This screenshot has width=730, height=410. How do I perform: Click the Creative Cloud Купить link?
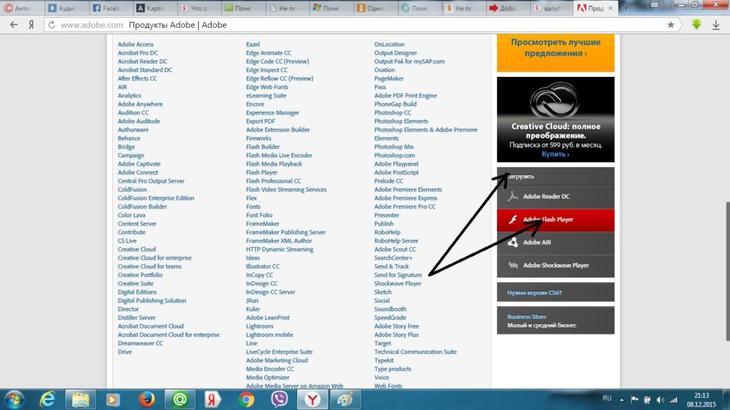point(554,154)
